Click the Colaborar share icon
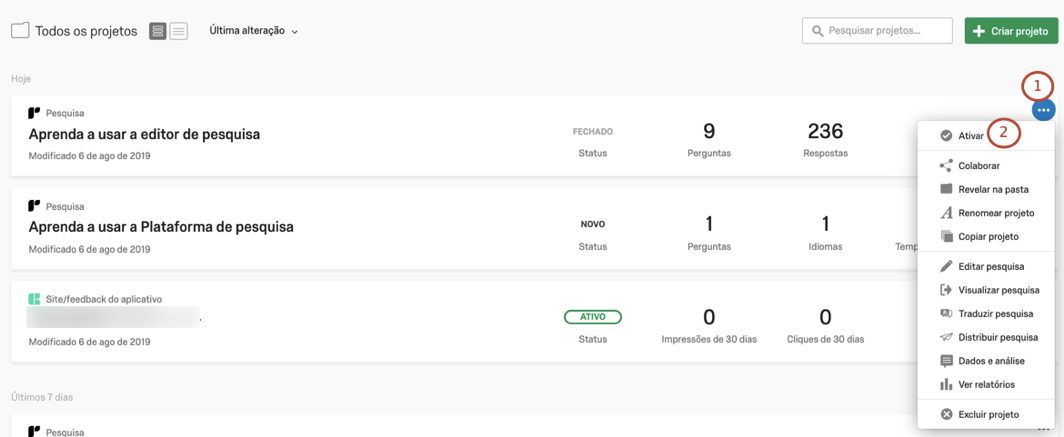Viewport: 1064px width, 437px height. pyautogui.click(x=946, y=166)
